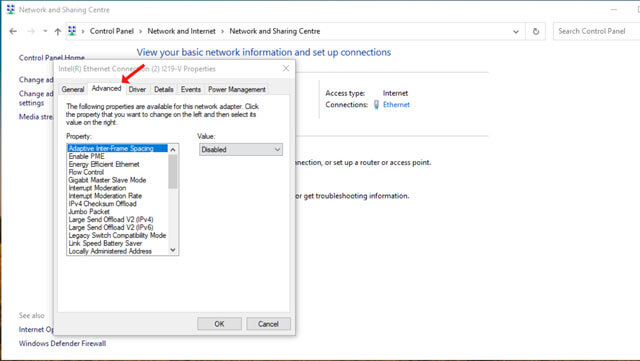
Task: Select Large Send Offload V2 (IPv6)
Action: point(118,227)
